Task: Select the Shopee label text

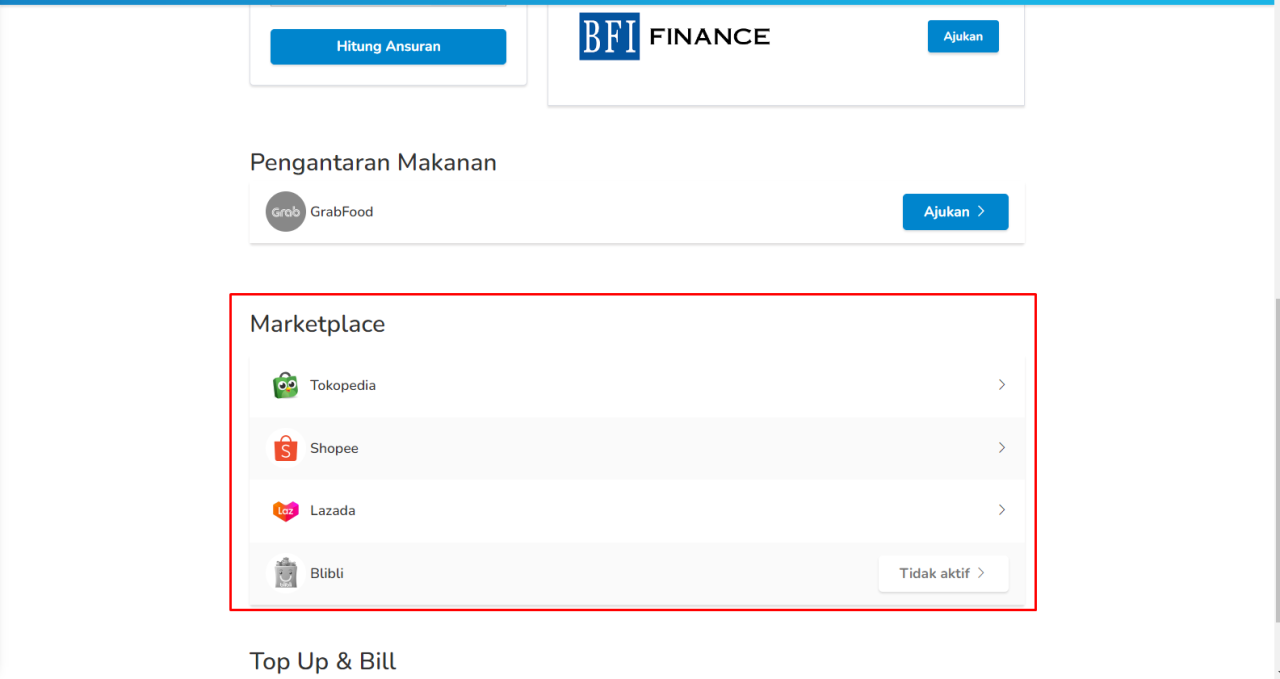Action: tap(334, 448)
